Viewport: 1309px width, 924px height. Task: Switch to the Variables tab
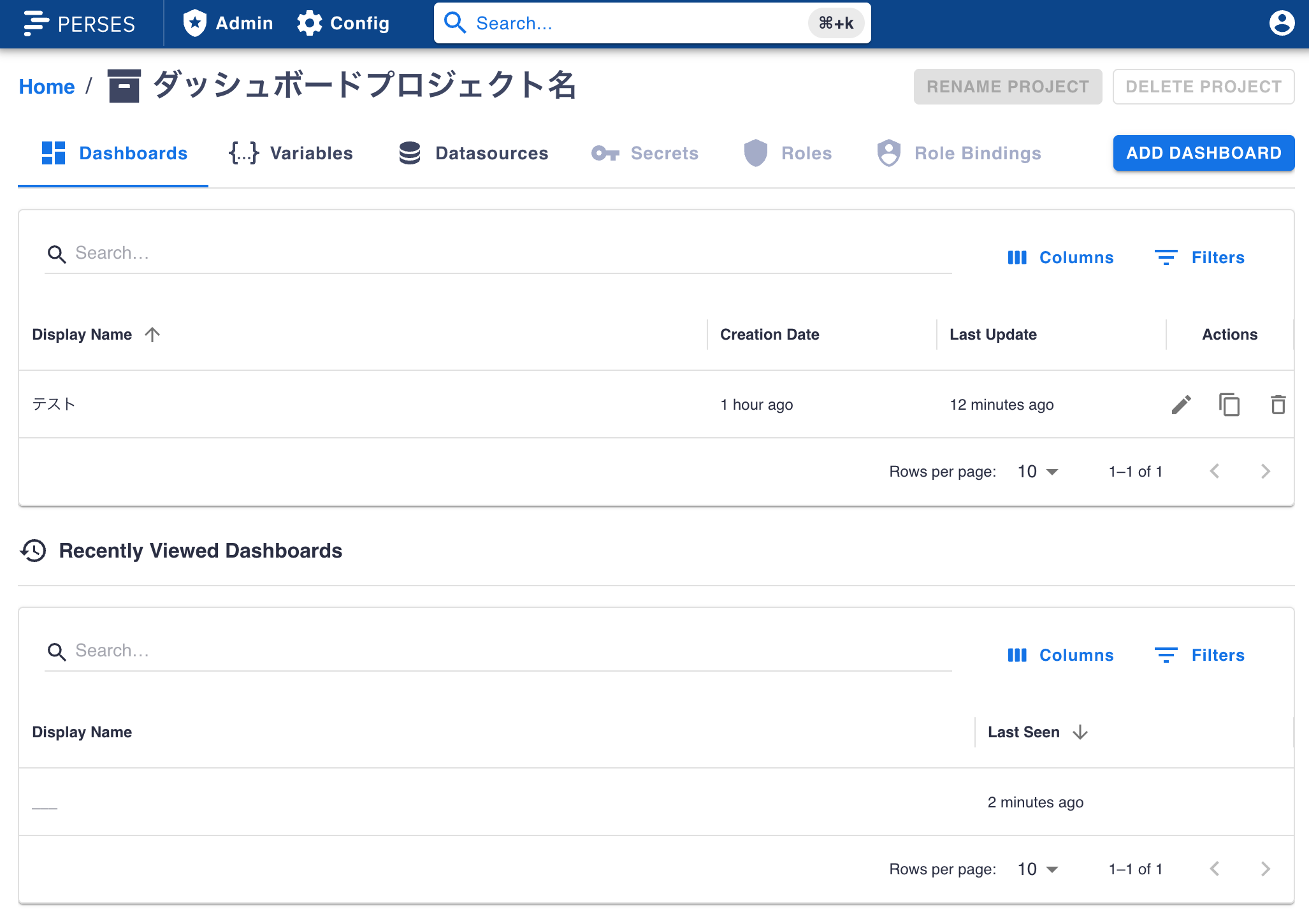tap(291, 153)
